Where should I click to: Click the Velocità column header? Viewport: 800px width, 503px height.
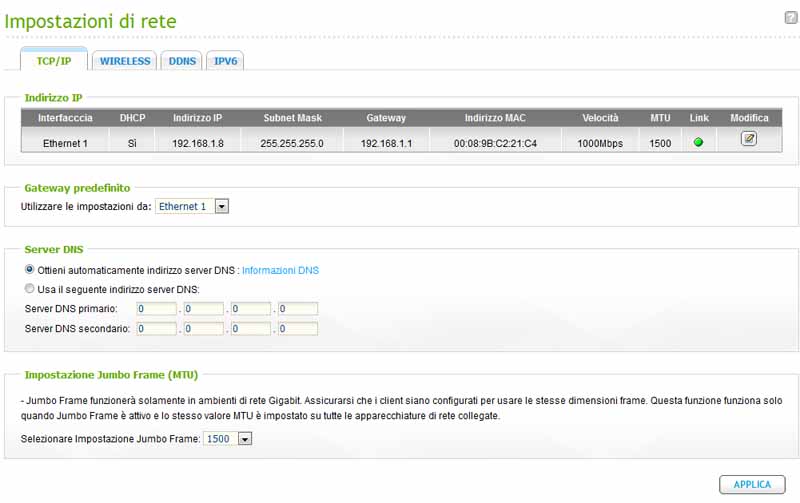coord(601,118)
